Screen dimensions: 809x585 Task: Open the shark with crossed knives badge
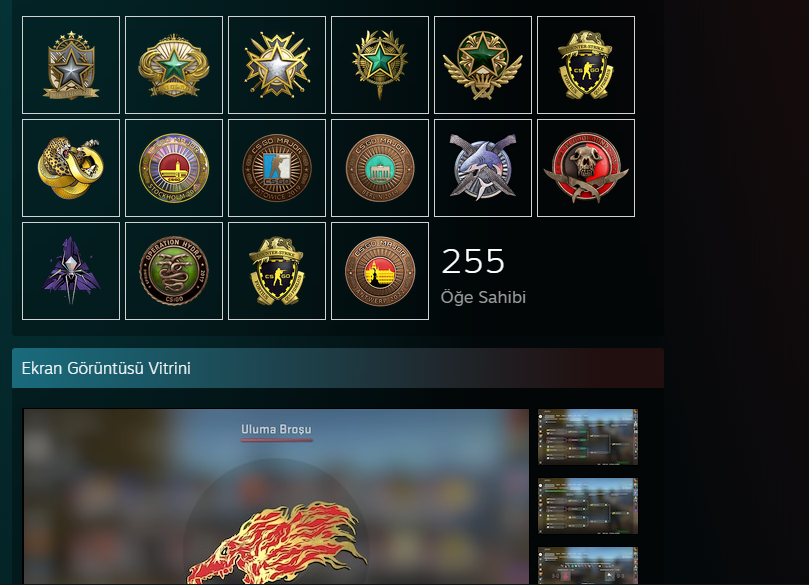(483, 168)
